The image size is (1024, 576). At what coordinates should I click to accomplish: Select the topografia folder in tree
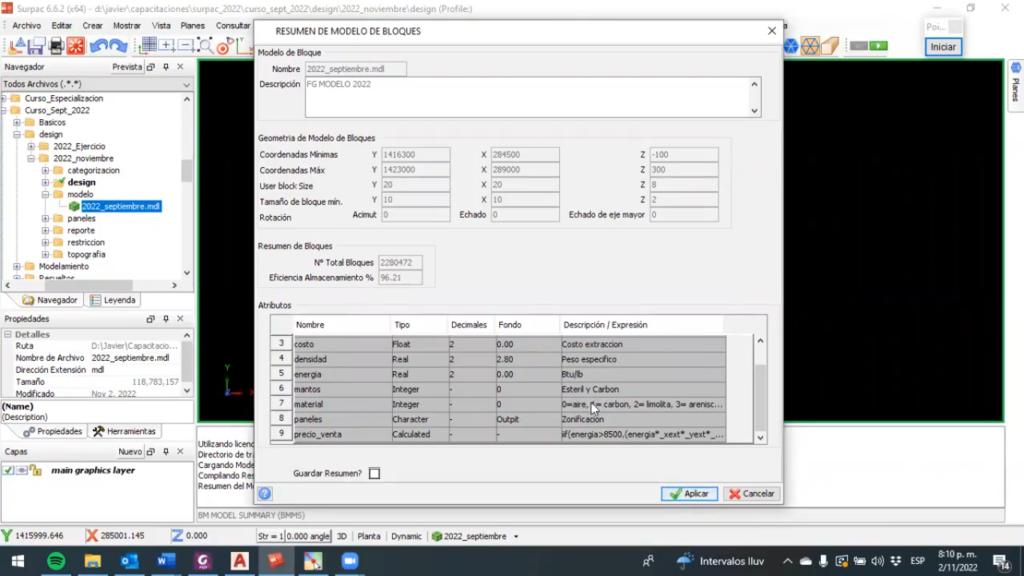[86, 255]
